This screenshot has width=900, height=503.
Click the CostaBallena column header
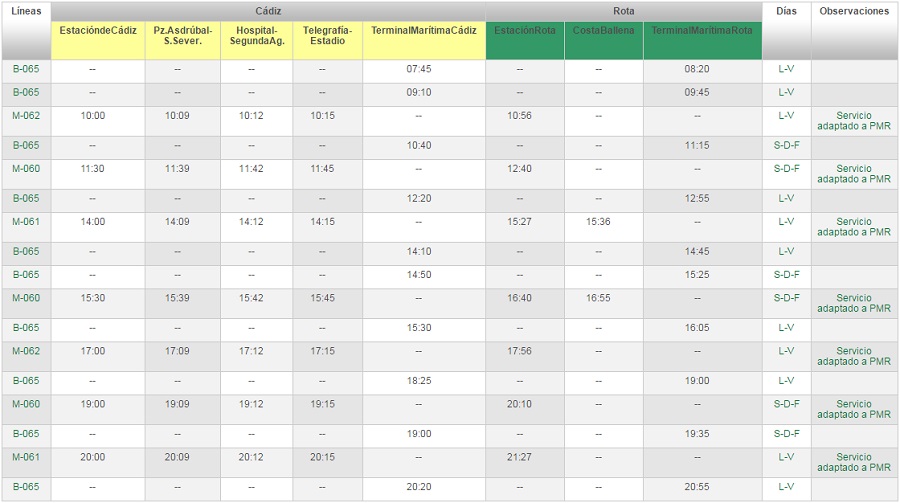[x=603, y=31]
